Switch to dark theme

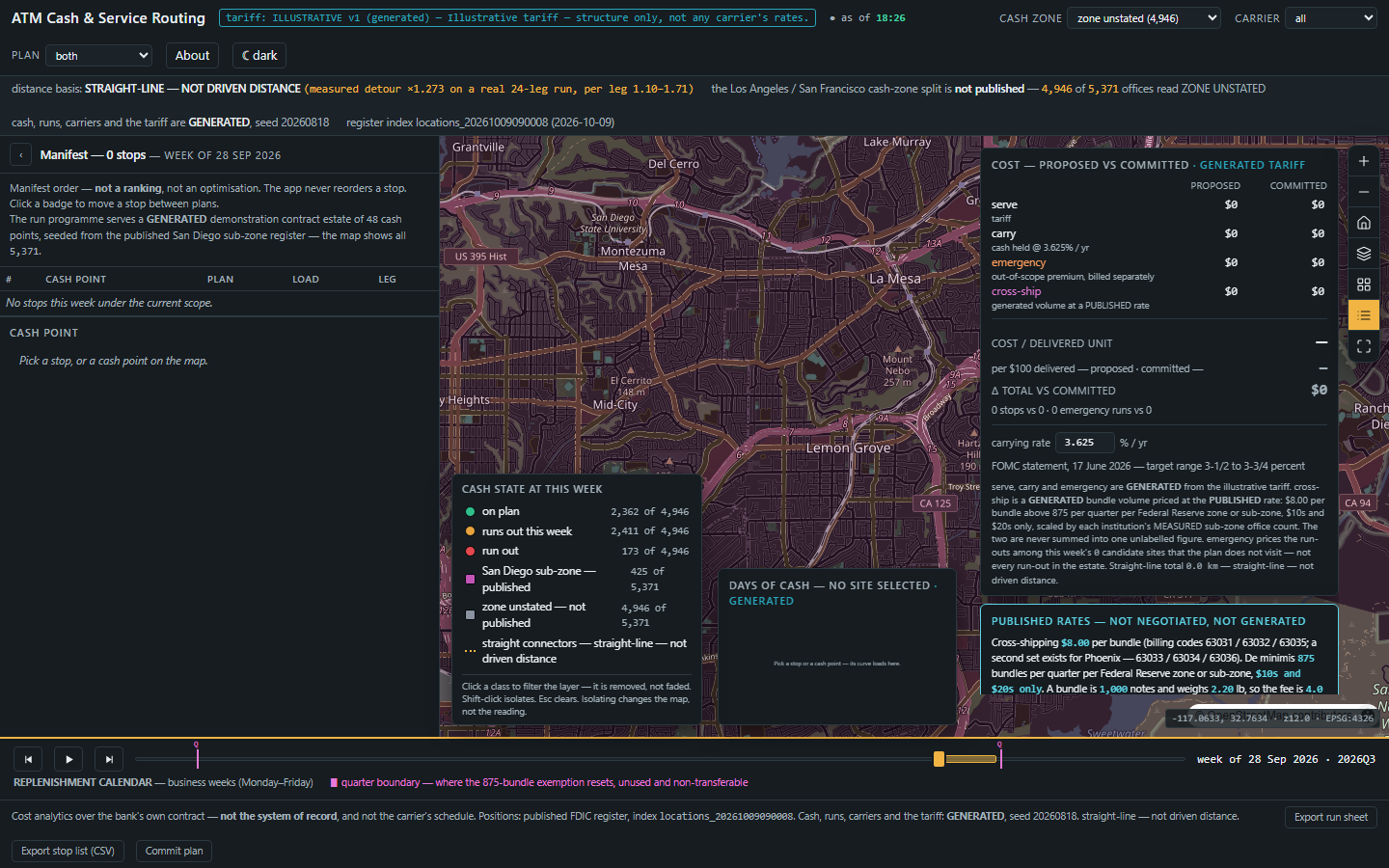click(259, 56)
